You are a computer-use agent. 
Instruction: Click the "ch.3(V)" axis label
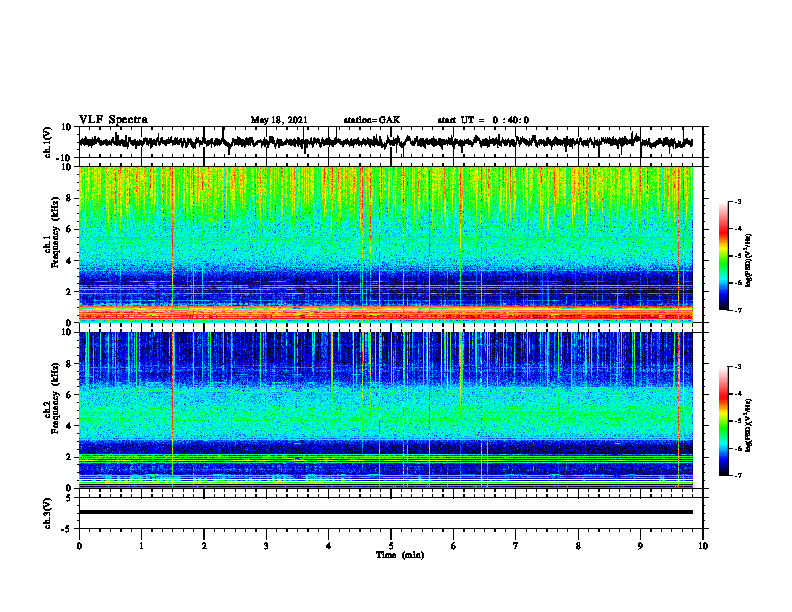pyautogui.click(x=48, y=514)
